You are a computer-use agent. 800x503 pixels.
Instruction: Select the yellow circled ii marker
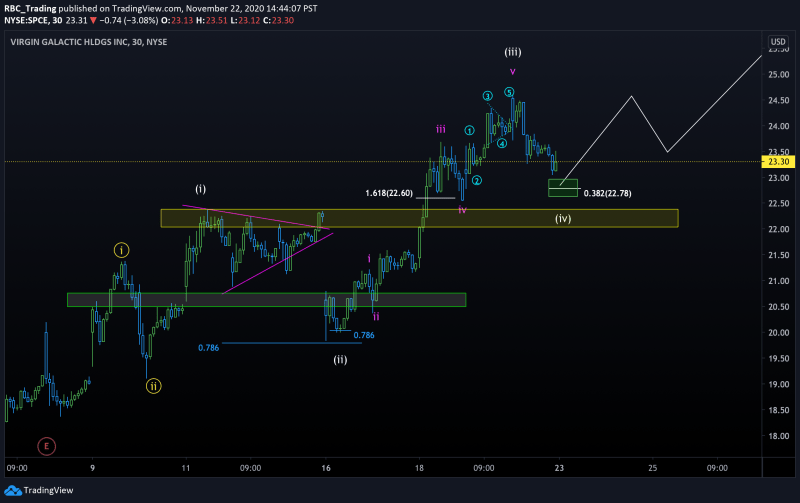pos(154,386)
